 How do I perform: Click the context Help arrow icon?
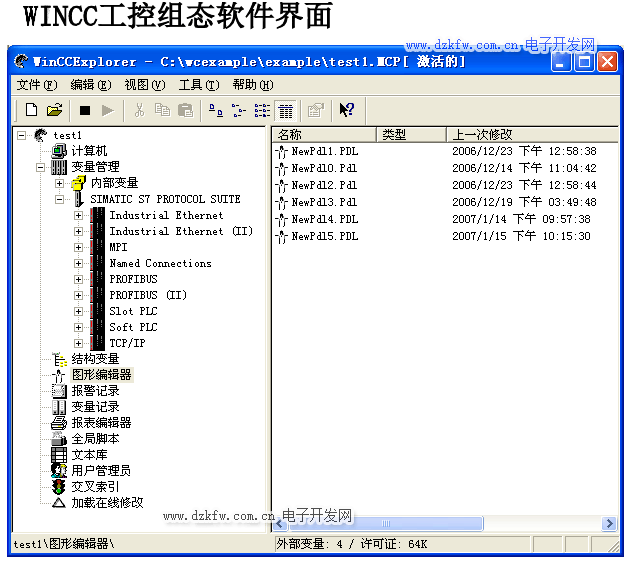point(346,110)
